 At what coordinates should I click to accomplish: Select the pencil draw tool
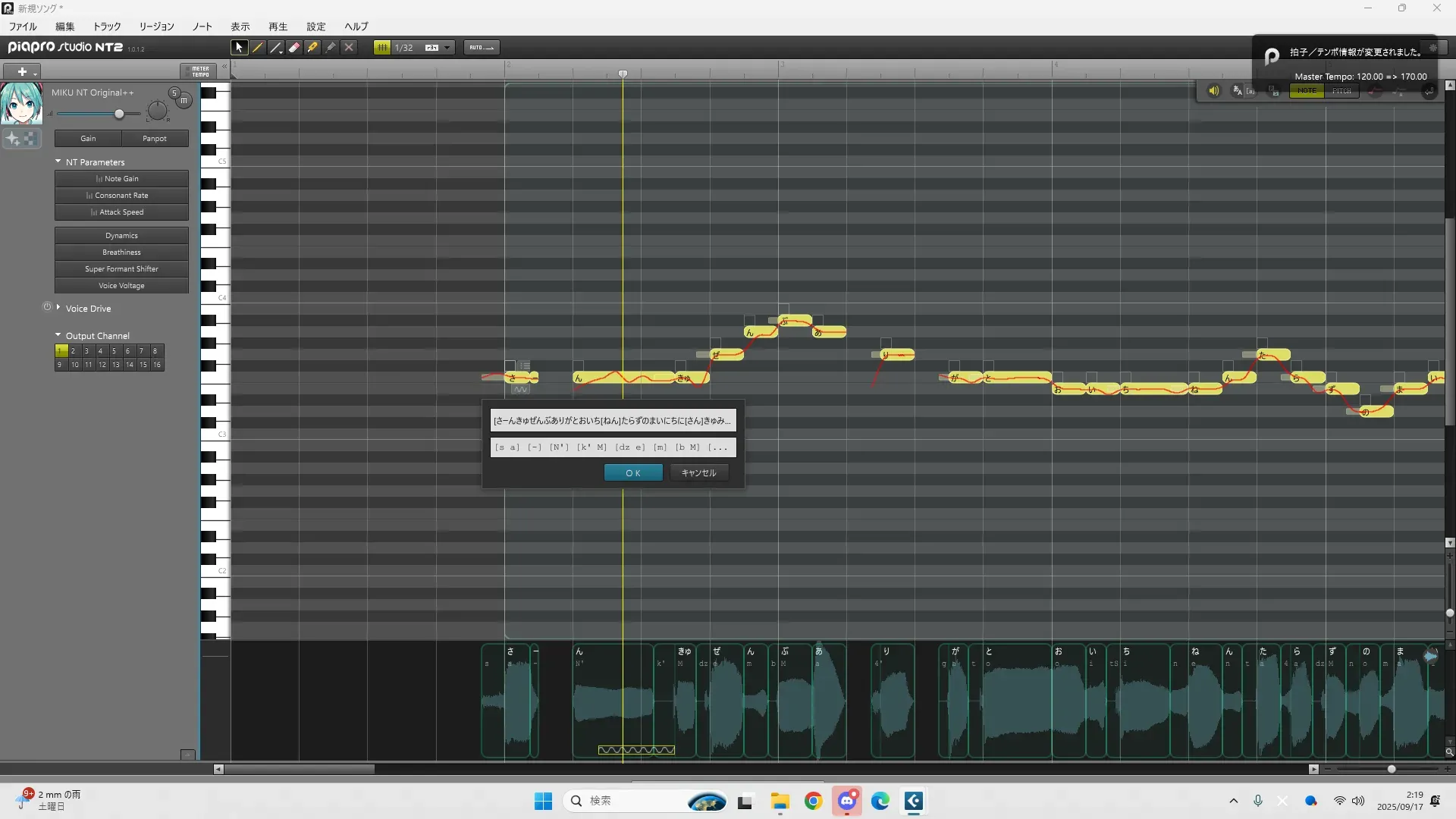pos(258,47)
